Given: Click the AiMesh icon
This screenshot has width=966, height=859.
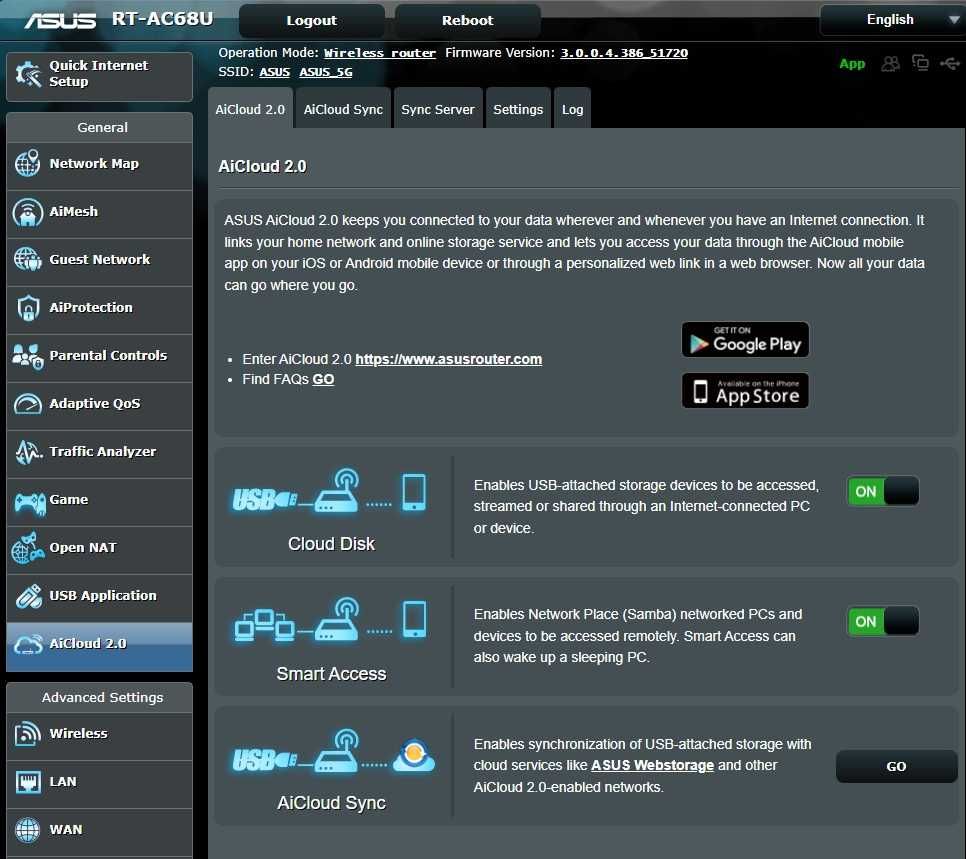Looking at the screenshot, I should click(x=28, y=212).
